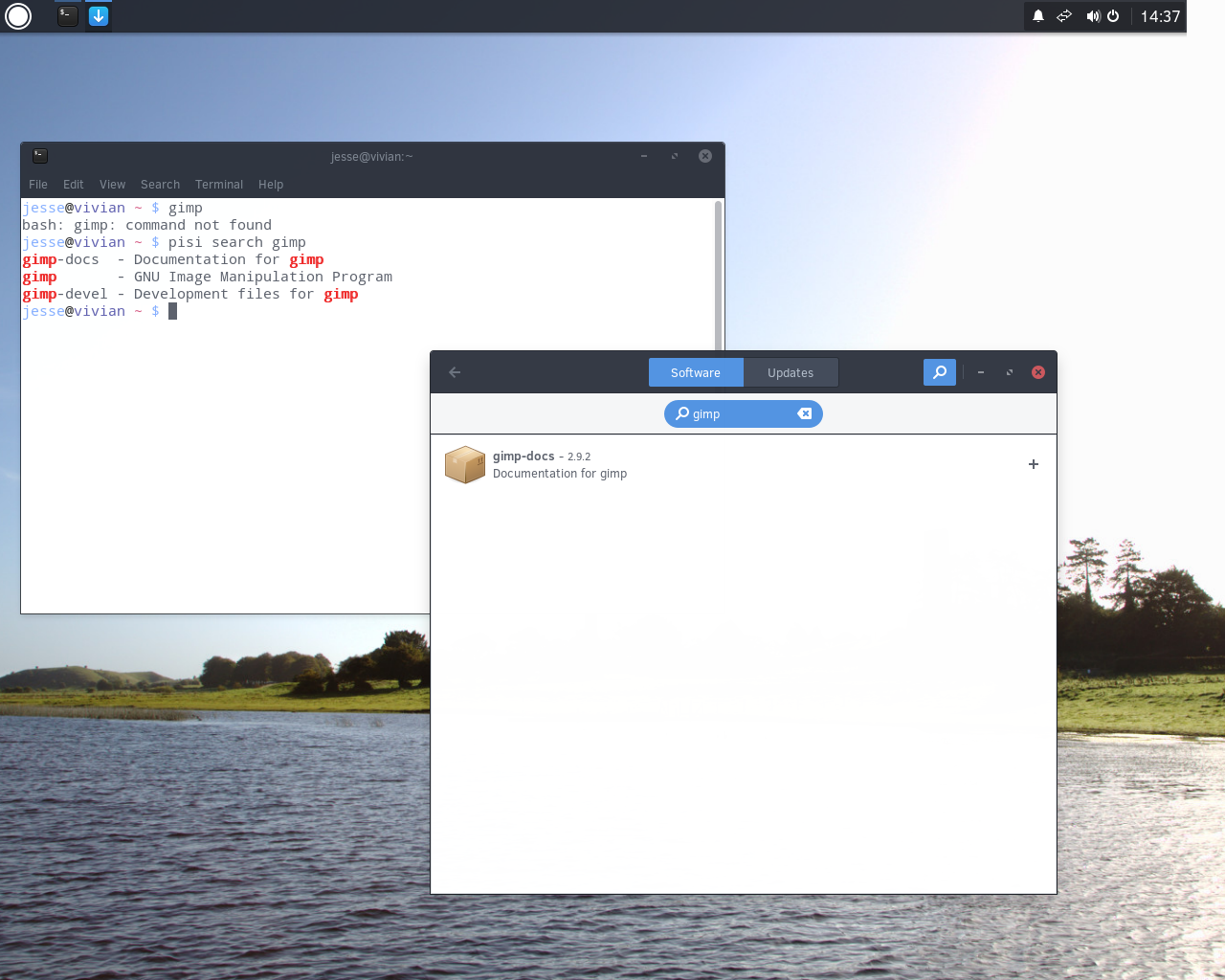
Task: Minimize the Software Center window
Action: (x=981, y=372)
